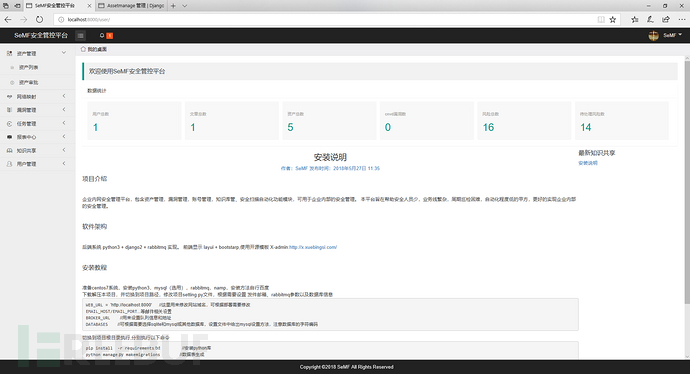Viewport: 690px width, 374px height.
Task: Click the pip install requirements code line
Action: (148, 348)
